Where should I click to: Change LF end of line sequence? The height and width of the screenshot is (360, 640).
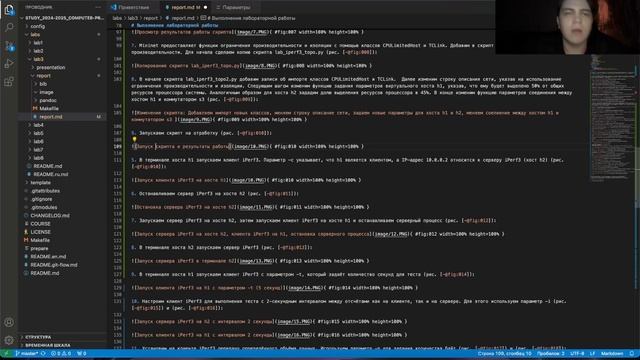coord(592,353)
